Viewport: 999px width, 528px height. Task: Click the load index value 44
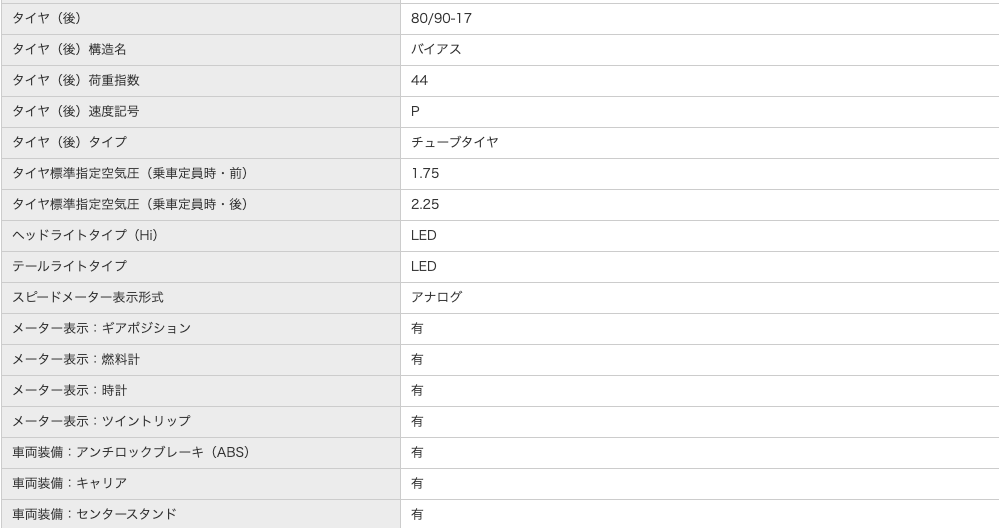pos(420,81)
